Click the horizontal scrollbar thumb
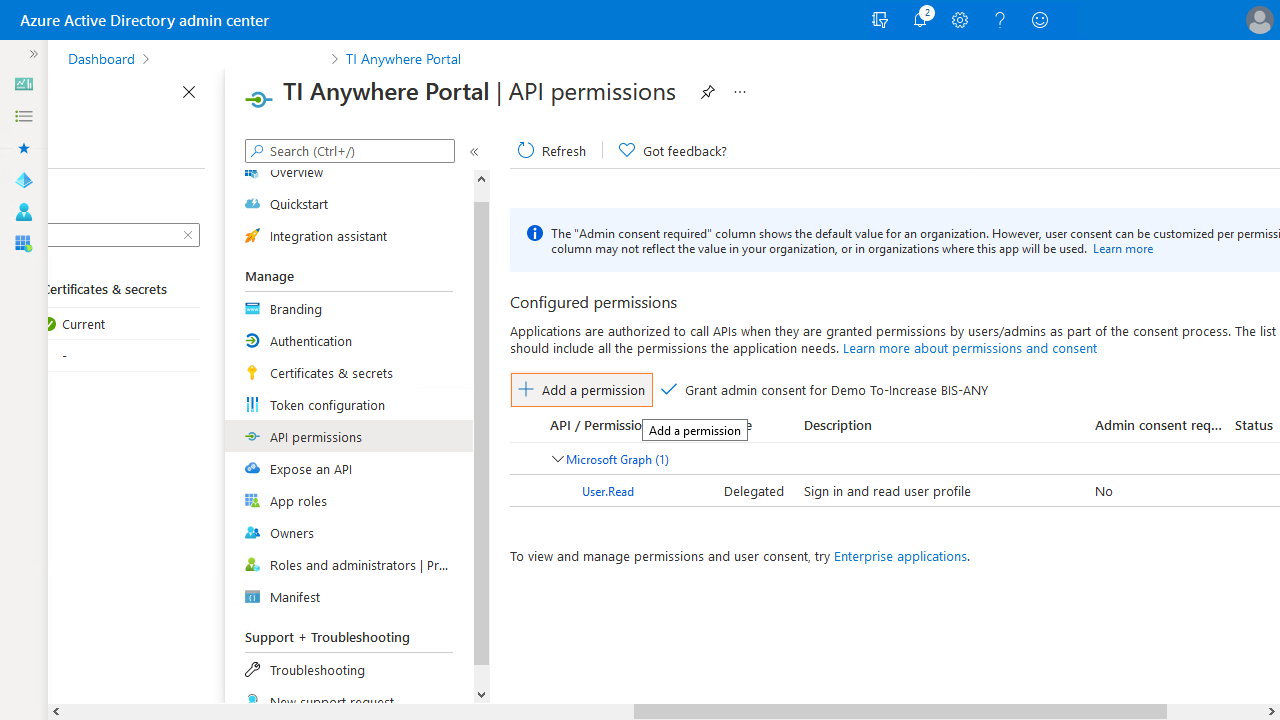The width and height of the screenshot is (1280, 720). (x=900, y=711)
